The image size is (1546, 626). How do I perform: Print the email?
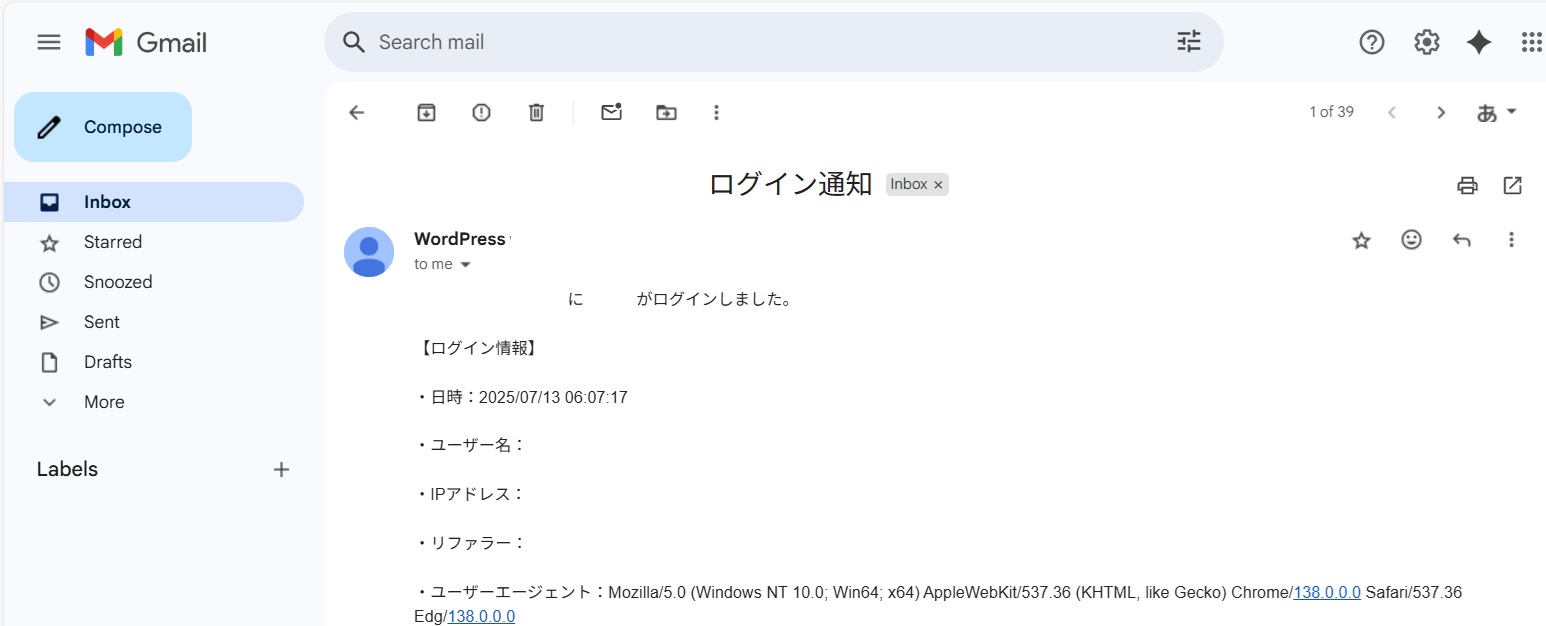[1467, 185]
